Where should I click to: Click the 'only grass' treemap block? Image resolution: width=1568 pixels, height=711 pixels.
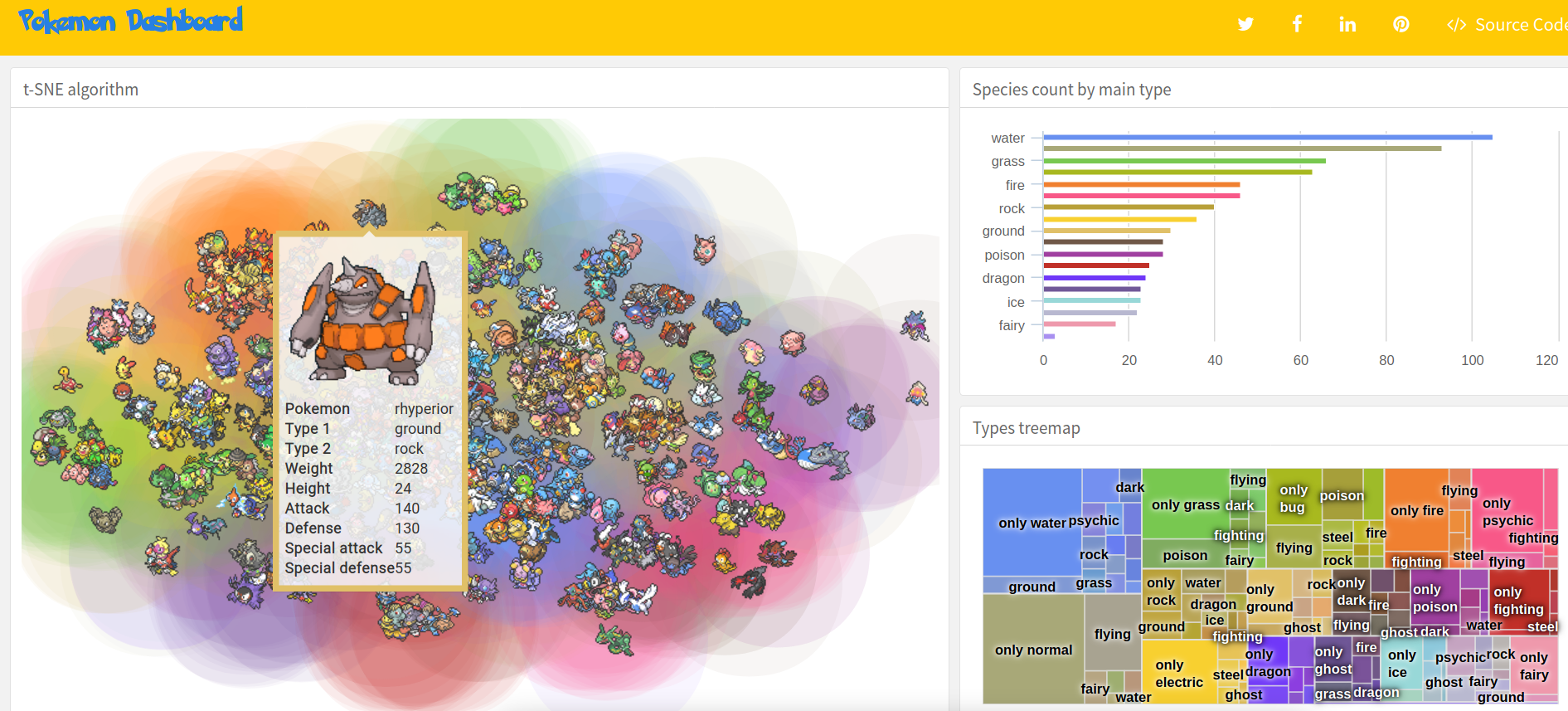pyautogui.click(x=1186, y=504)
